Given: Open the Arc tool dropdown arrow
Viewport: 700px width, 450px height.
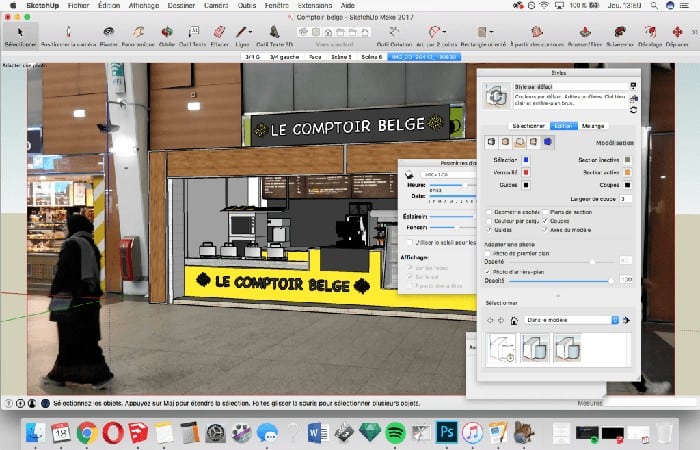Looking at the screenshot, I should click(444, 32).
